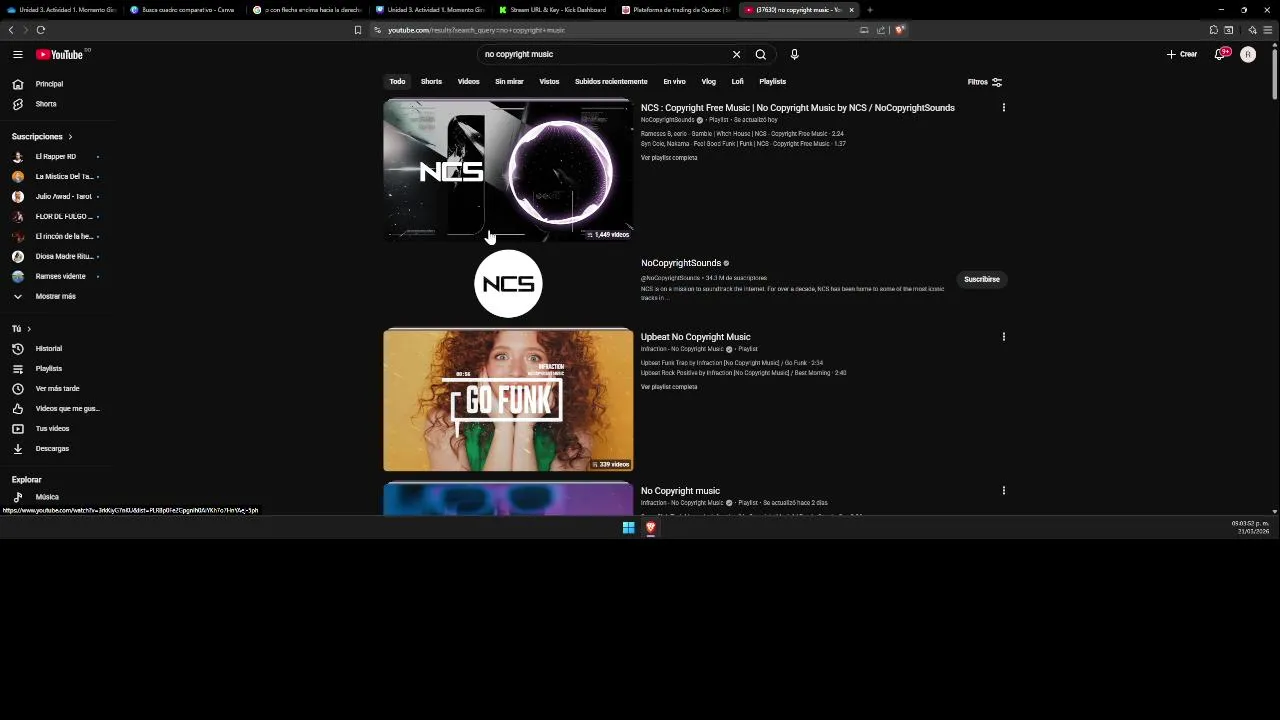Image resolution: width=1280 pixels, height=720 pixels.
Task: Select the Videos filter chip
Action: click(468, 81)
